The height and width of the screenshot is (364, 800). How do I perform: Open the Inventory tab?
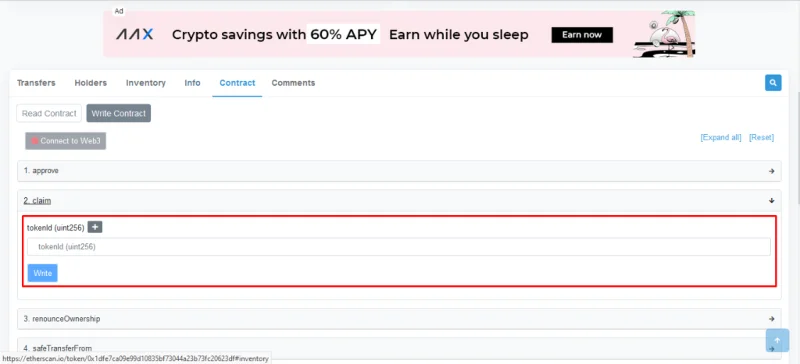[146, 83]
